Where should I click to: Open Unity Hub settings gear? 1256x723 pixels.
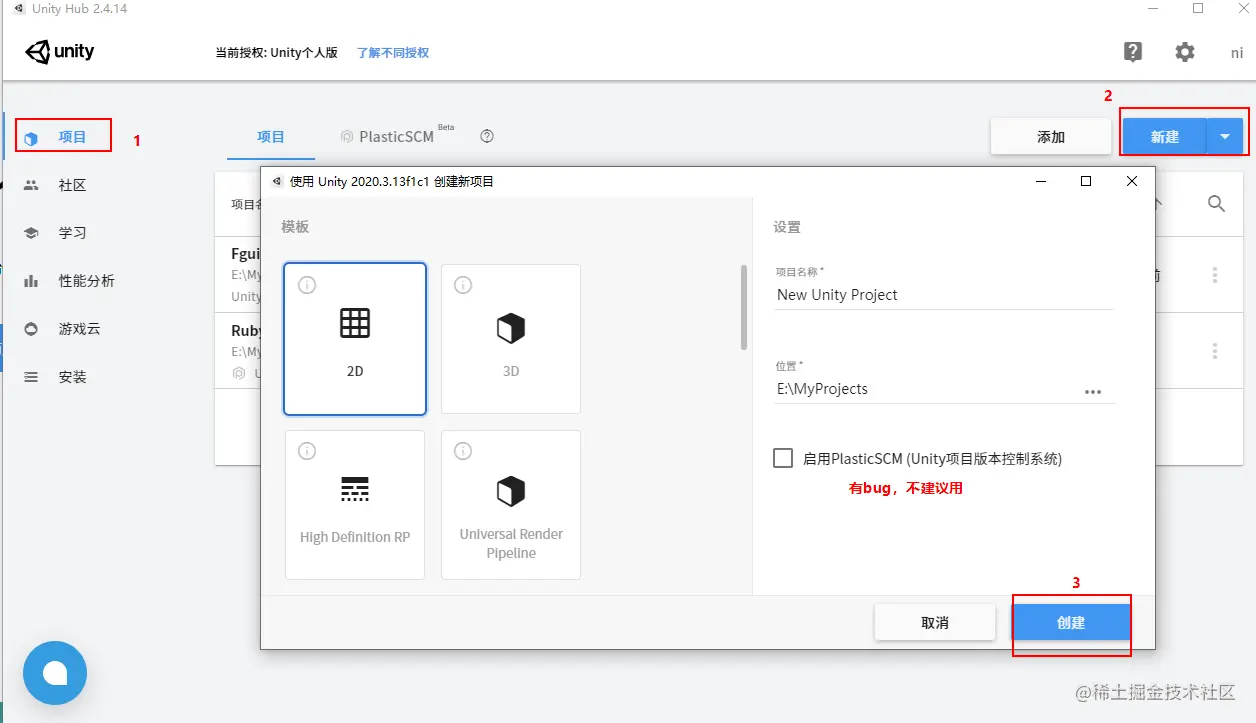1185,52
